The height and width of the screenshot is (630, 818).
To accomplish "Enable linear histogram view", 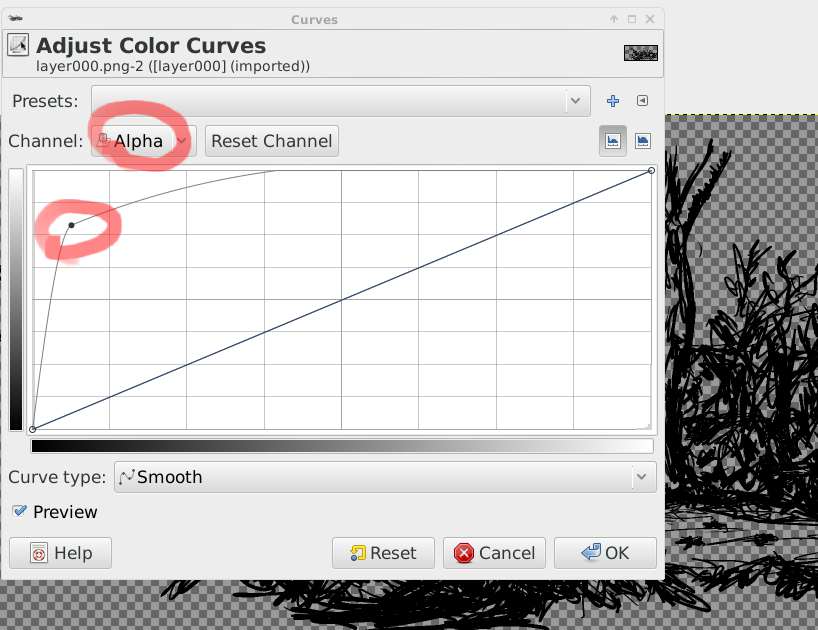I will coord(612,141).
